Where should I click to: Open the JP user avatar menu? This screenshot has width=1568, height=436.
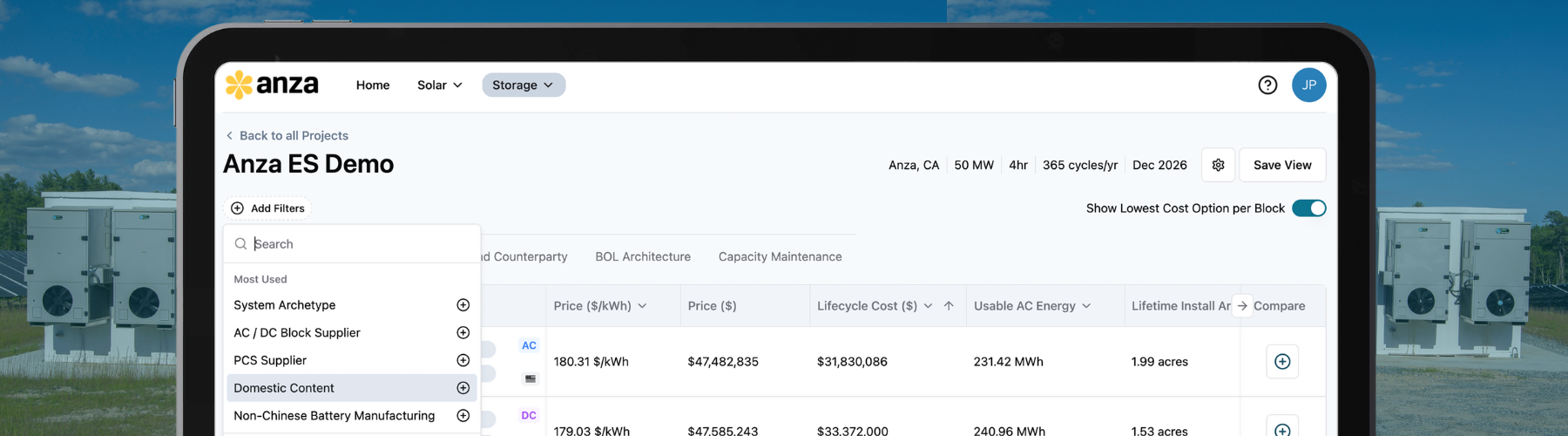click(x=1308, y=85)
